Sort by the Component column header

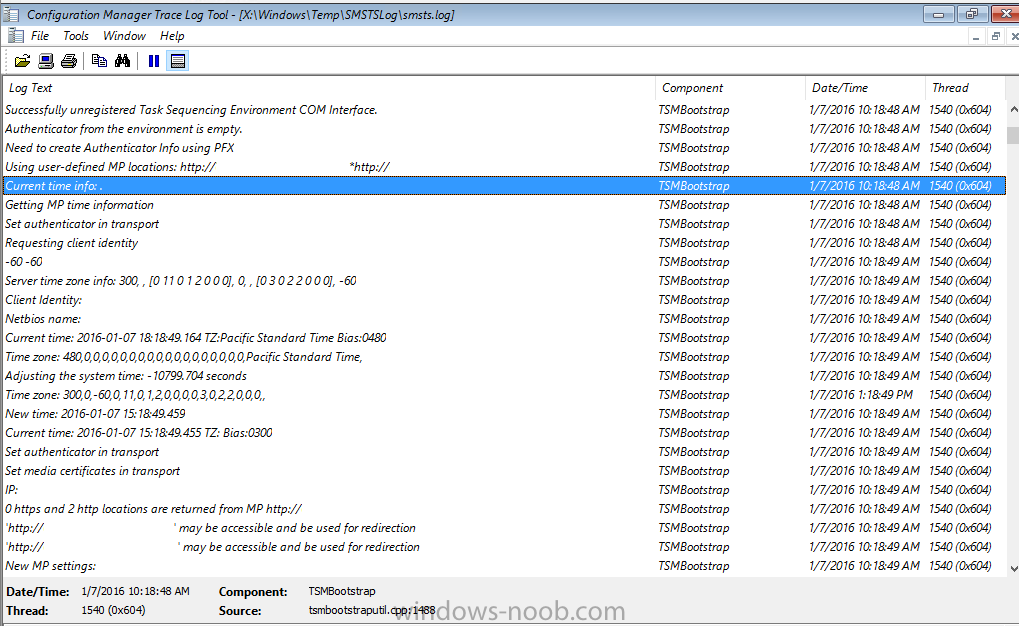point(730,88)
